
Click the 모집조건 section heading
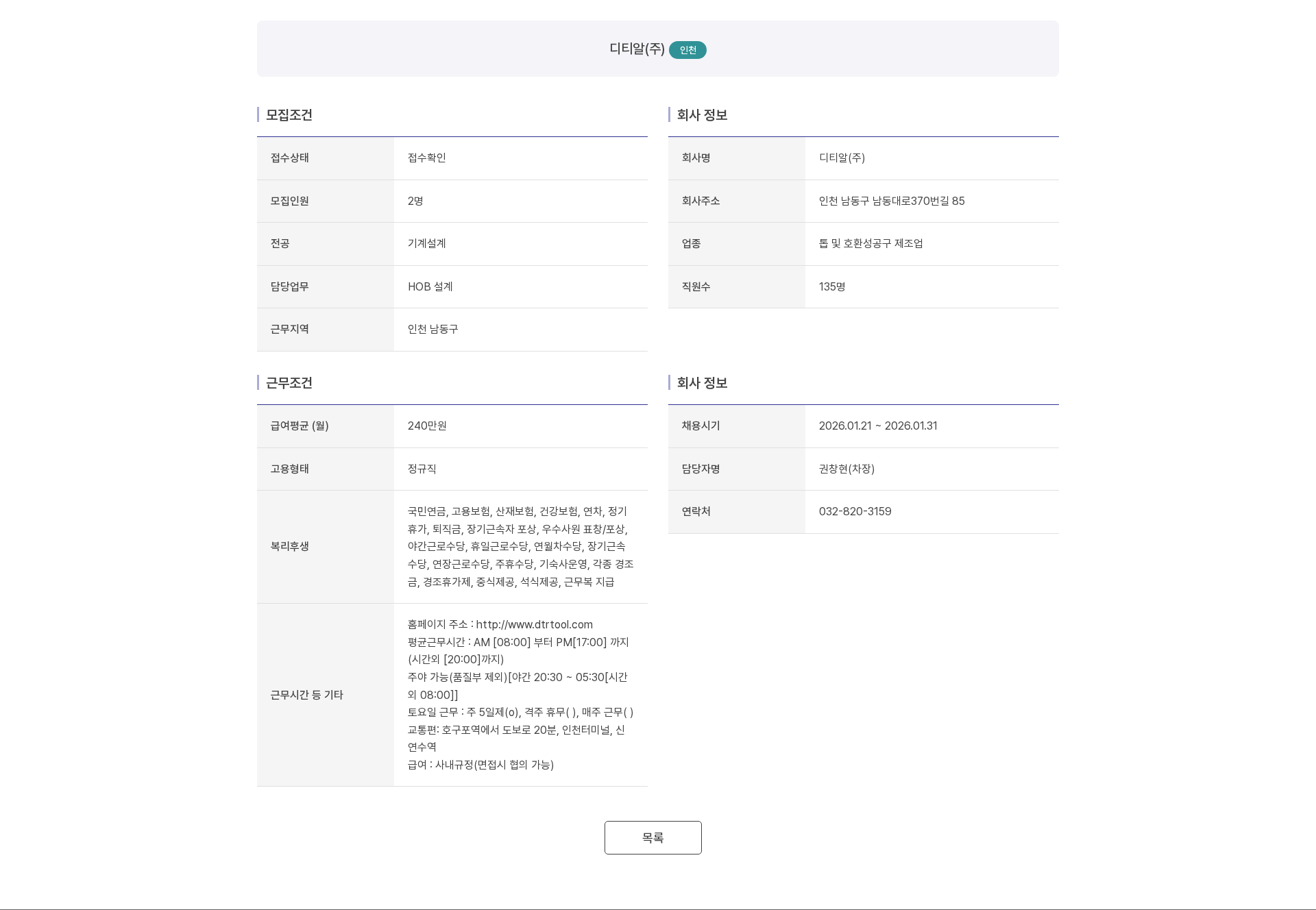click(289, 114)
